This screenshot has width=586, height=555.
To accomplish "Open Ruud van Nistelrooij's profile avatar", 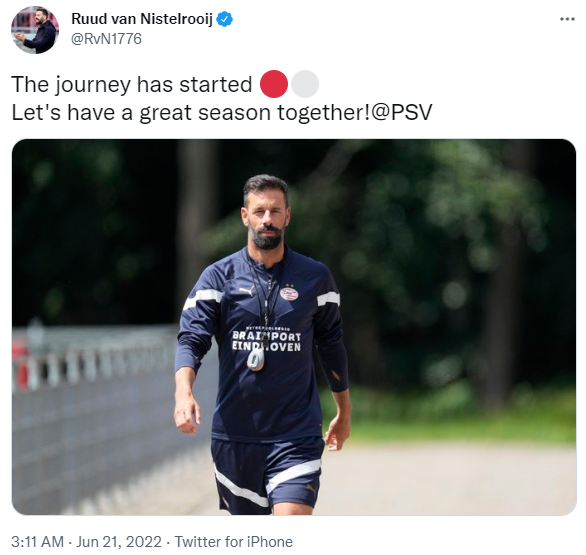I will coord(35,30).
